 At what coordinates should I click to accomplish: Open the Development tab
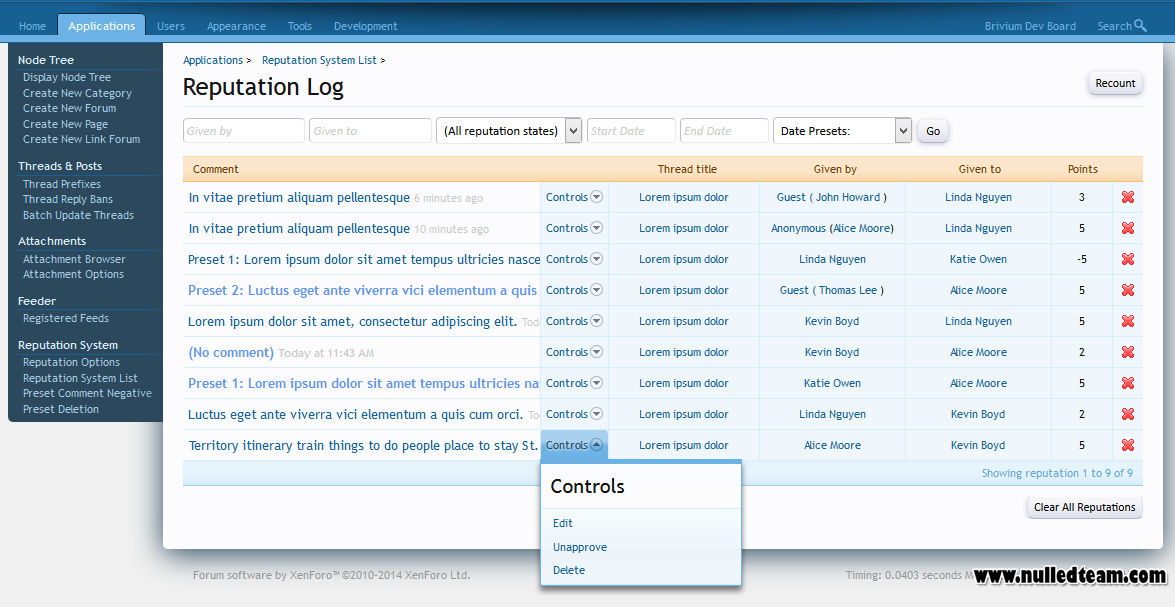click(x=366, y=25)
